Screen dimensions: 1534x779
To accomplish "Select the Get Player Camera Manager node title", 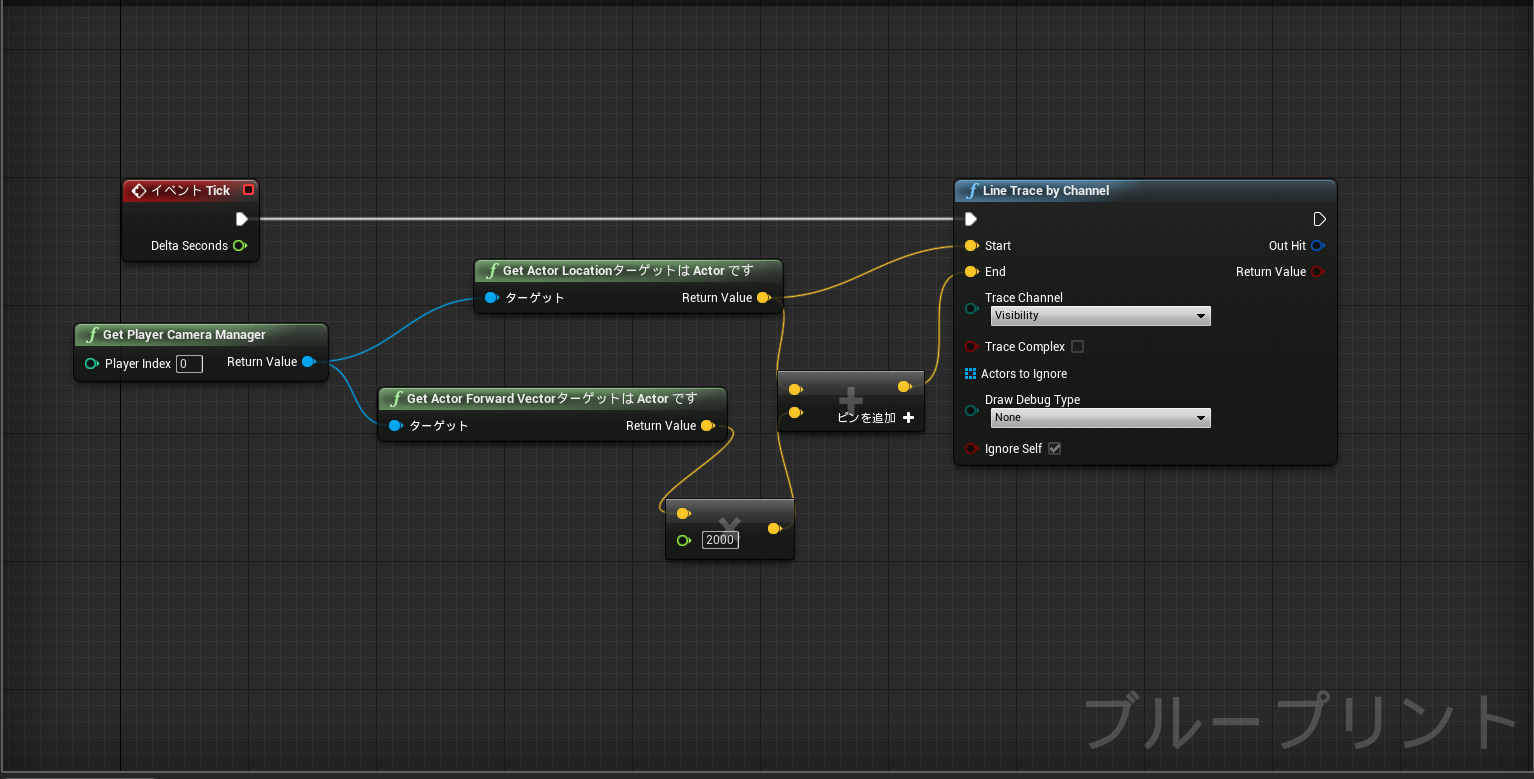I will 184,335.
